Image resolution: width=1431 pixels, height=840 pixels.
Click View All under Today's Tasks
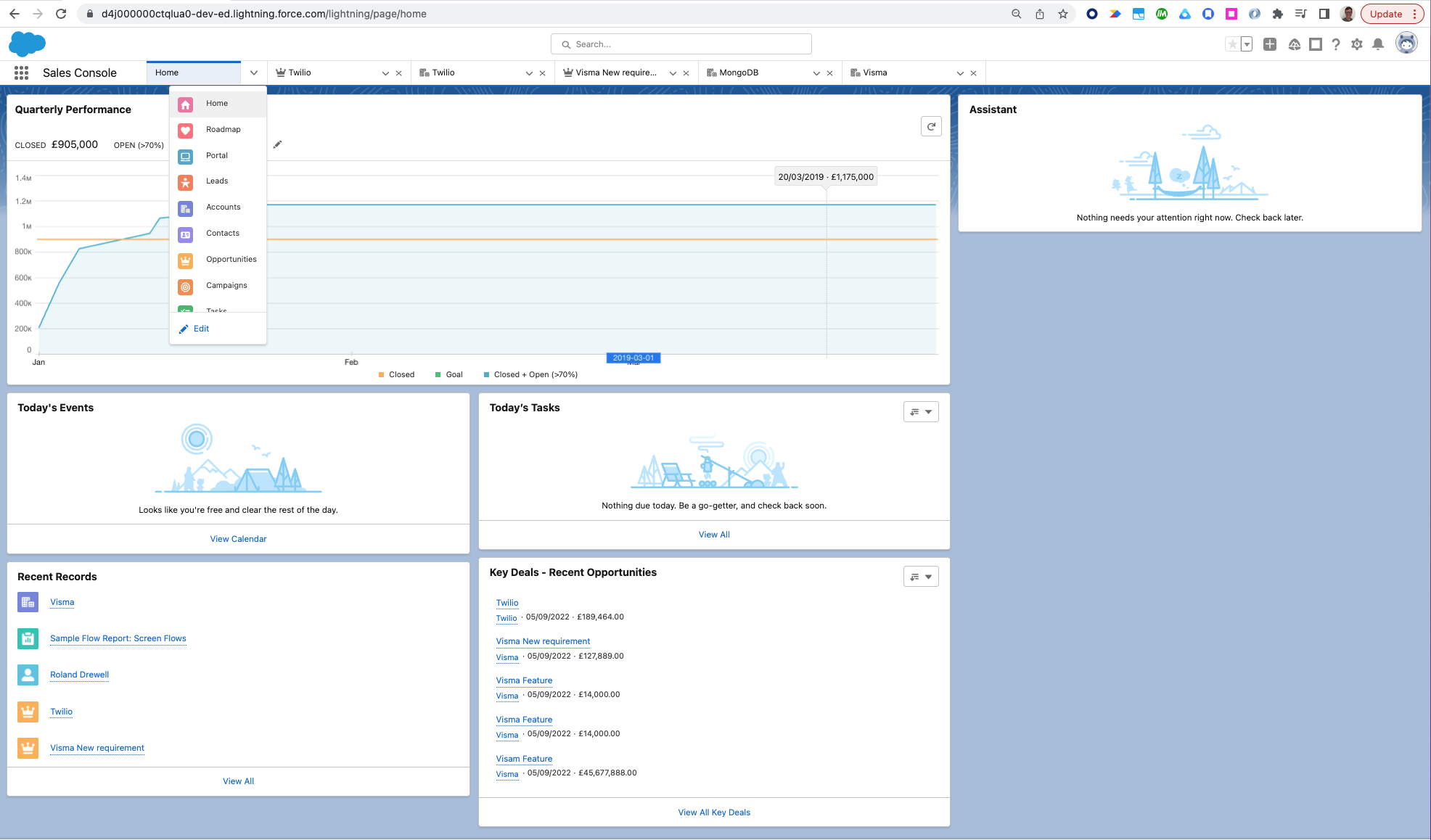[x=714, y=535]
